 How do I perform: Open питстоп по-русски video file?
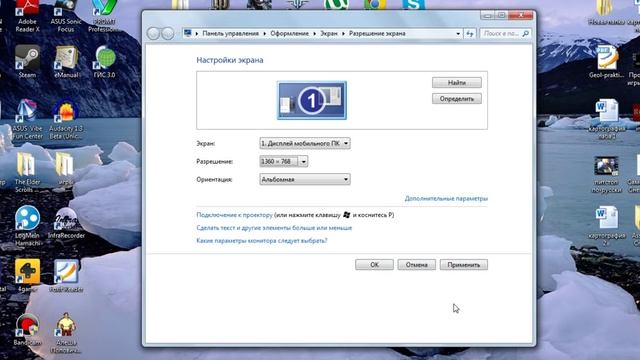(x=607, y=174)
